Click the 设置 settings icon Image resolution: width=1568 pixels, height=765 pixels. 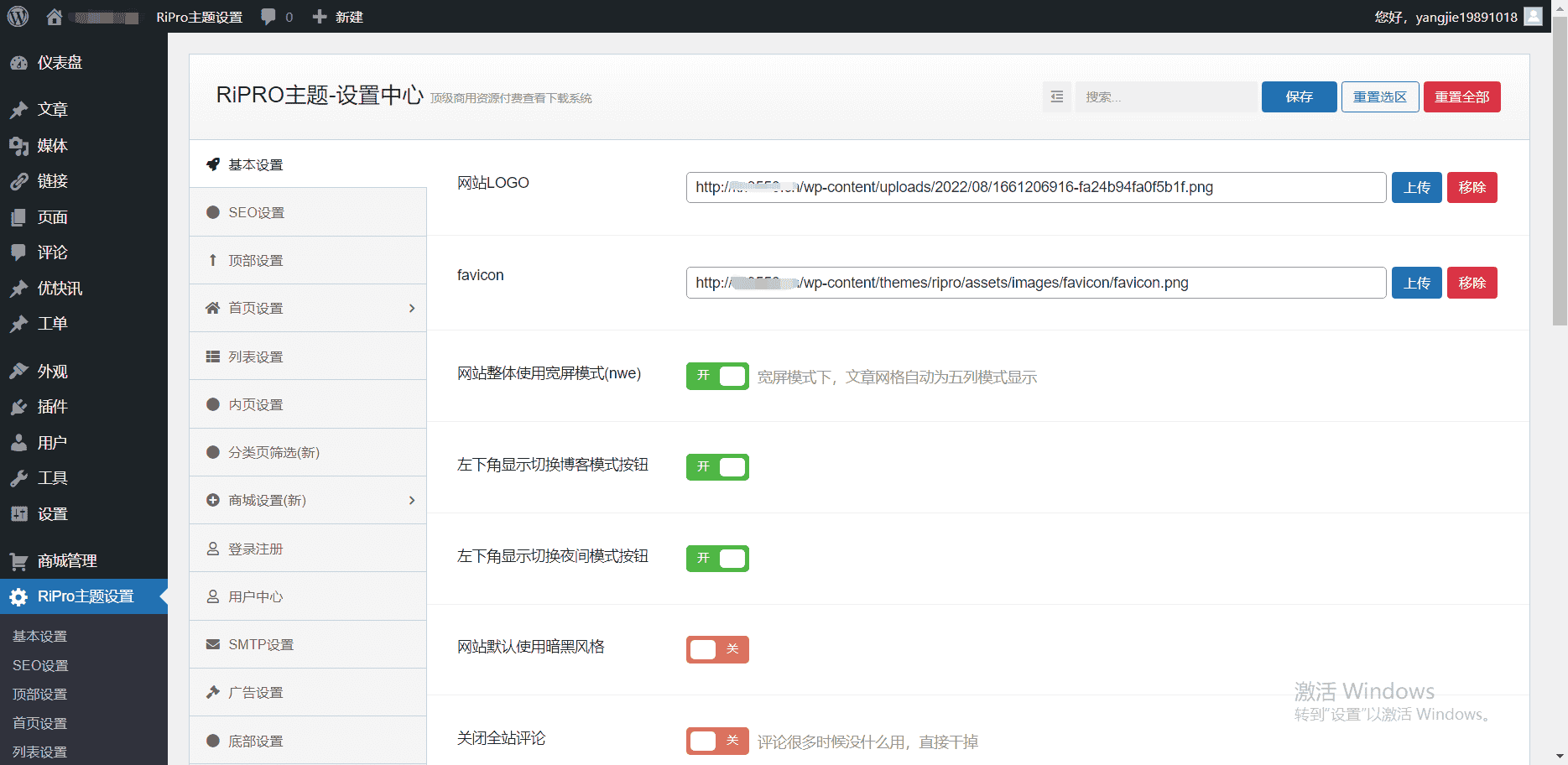[18, 514]
